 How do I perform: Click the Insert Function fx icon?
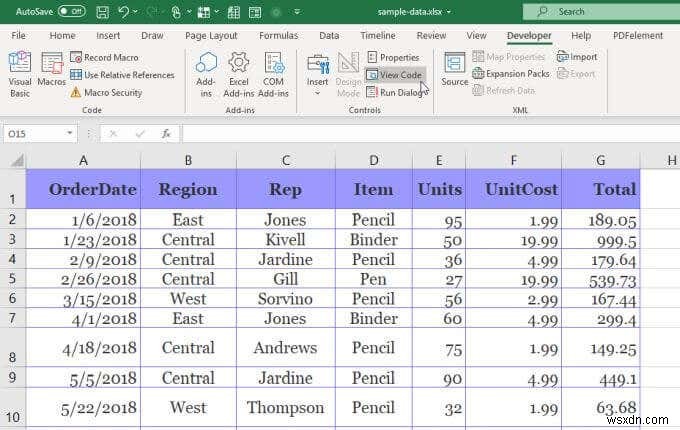pos(166,134)
